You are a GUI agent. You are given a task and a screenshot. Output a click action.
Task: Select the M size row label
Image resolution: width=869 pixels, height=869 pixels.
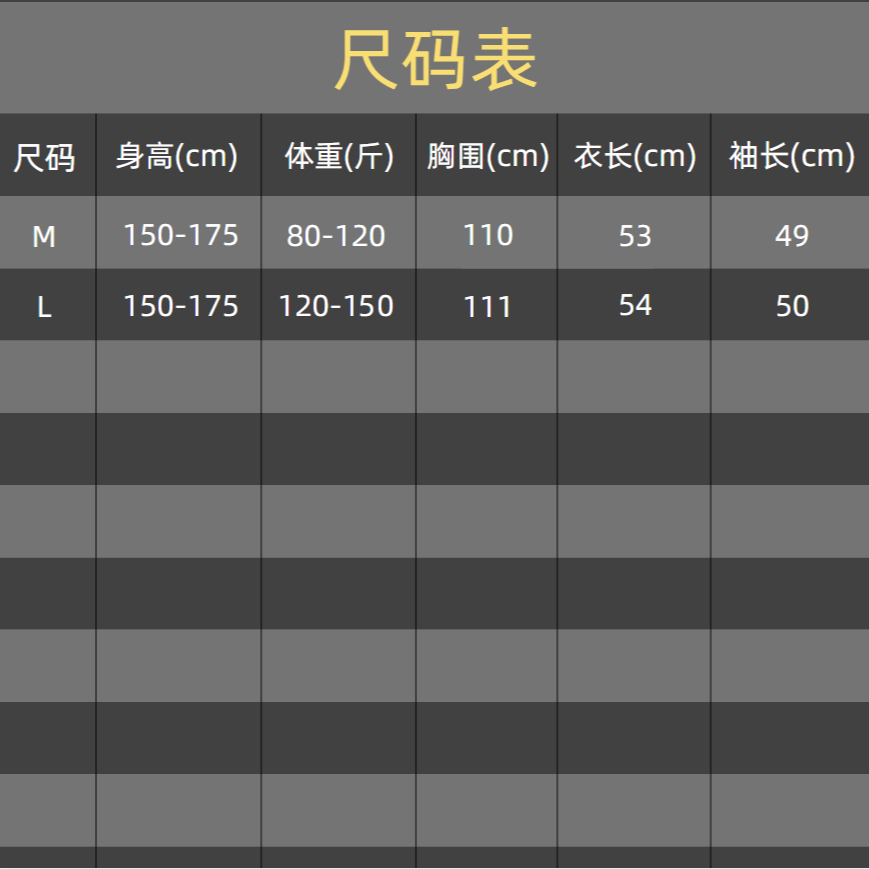click(47, 235)
